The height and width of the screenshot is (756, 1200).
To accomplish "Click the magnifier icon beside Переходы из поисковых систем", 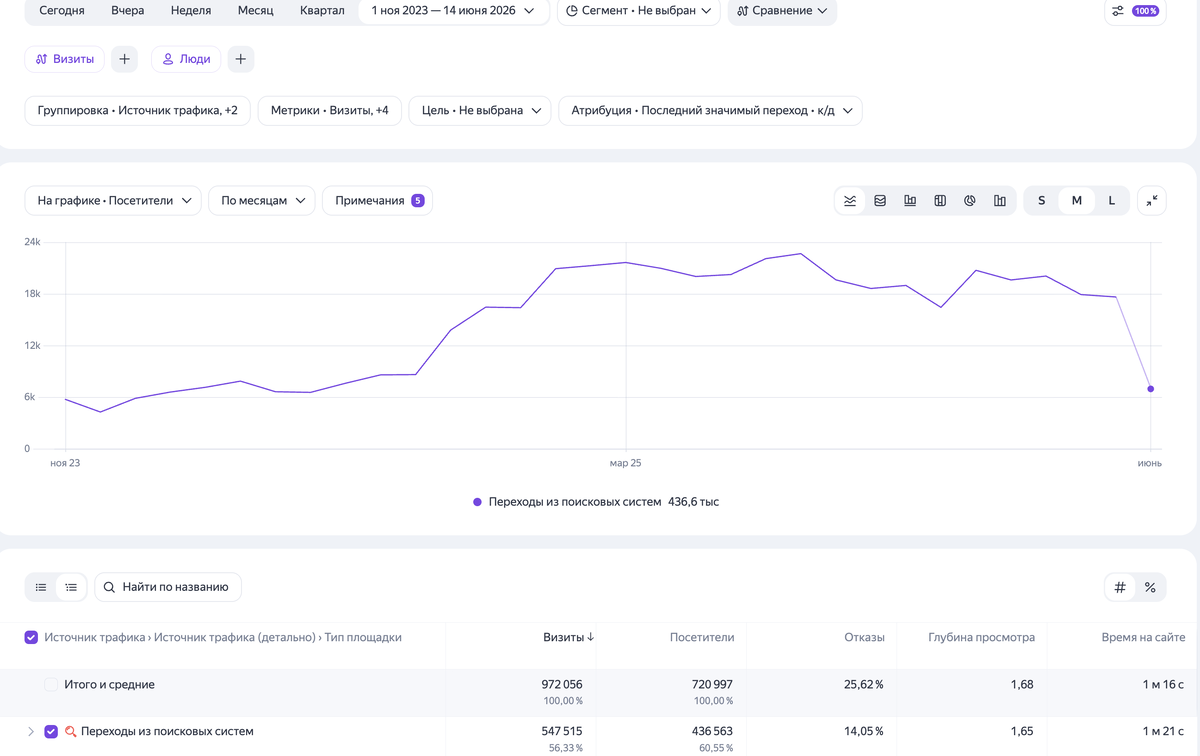I will [x=71, y=732].
